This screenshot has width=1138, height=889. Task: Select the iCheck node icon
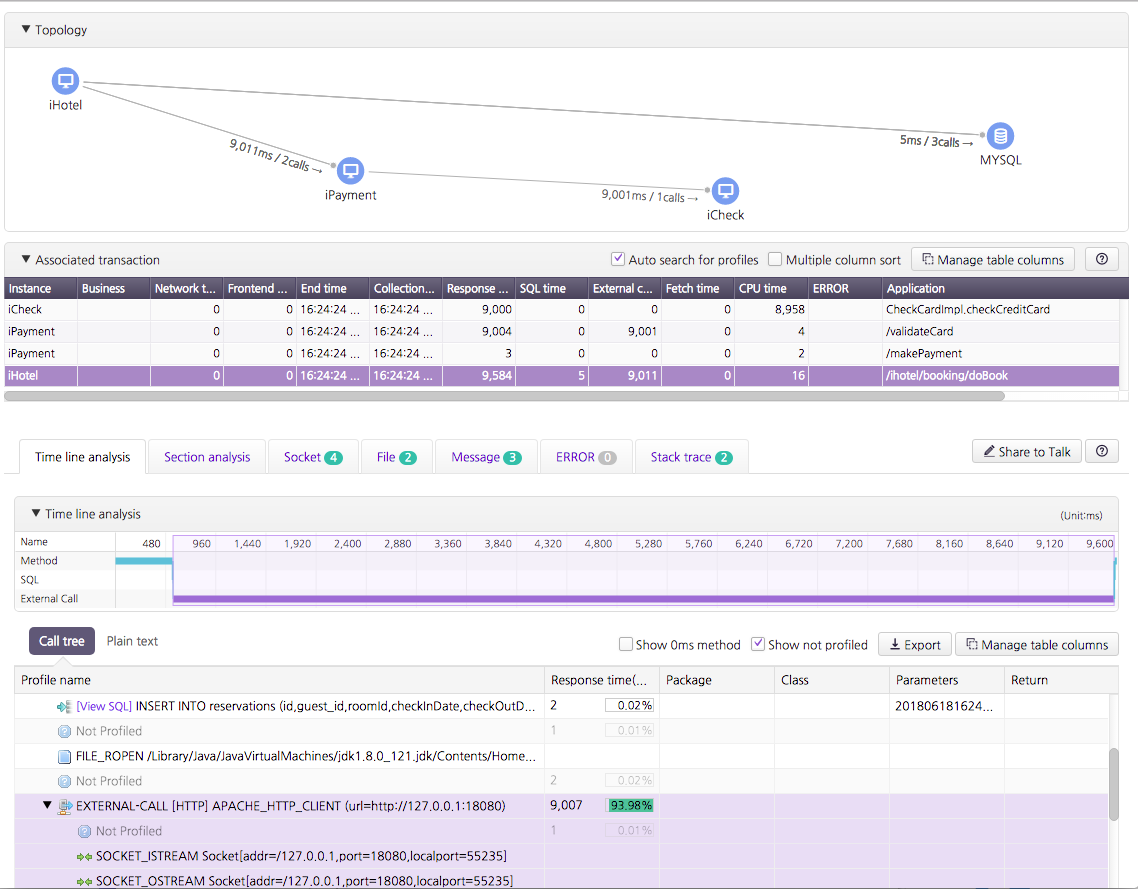[x=725, y=191]
